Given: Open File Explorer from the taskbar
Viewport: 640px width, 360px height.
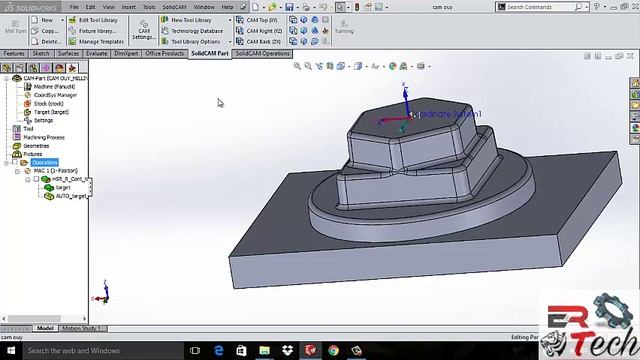Looking at the screenshot, I should coord(264,351).
